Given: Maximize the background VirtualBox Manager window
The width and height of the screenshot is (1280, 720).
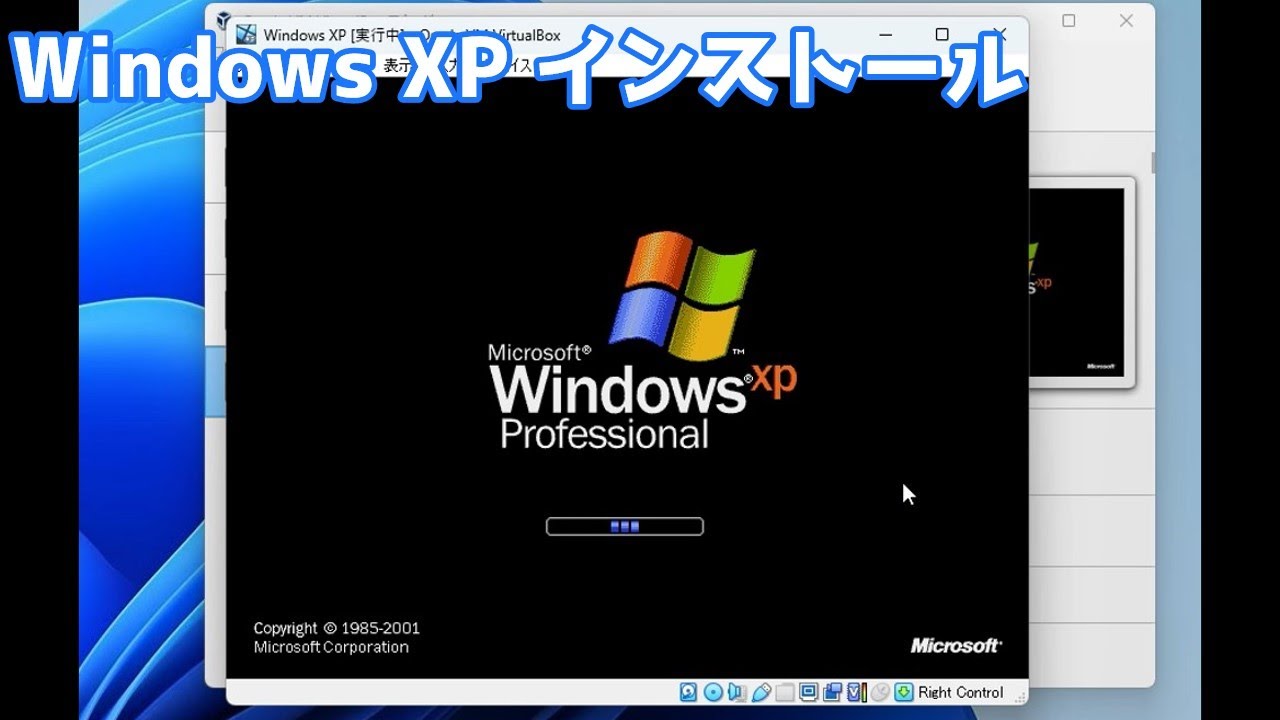Looking at the screenshot, I should click(x=1068, y=20).
